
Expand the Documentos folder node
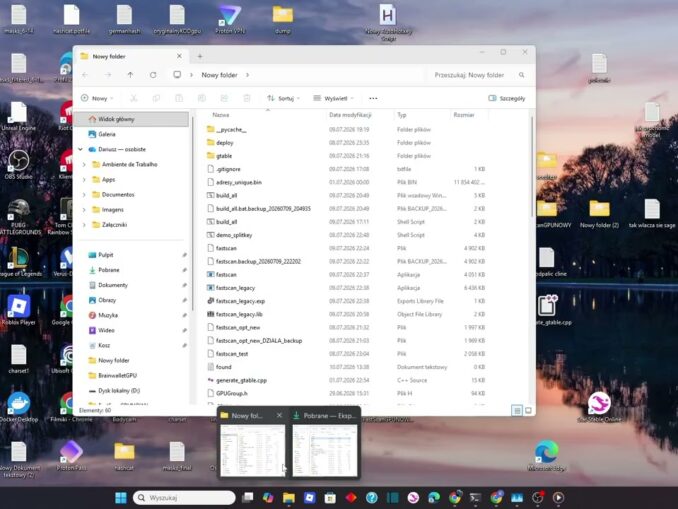tap(84, 195)
